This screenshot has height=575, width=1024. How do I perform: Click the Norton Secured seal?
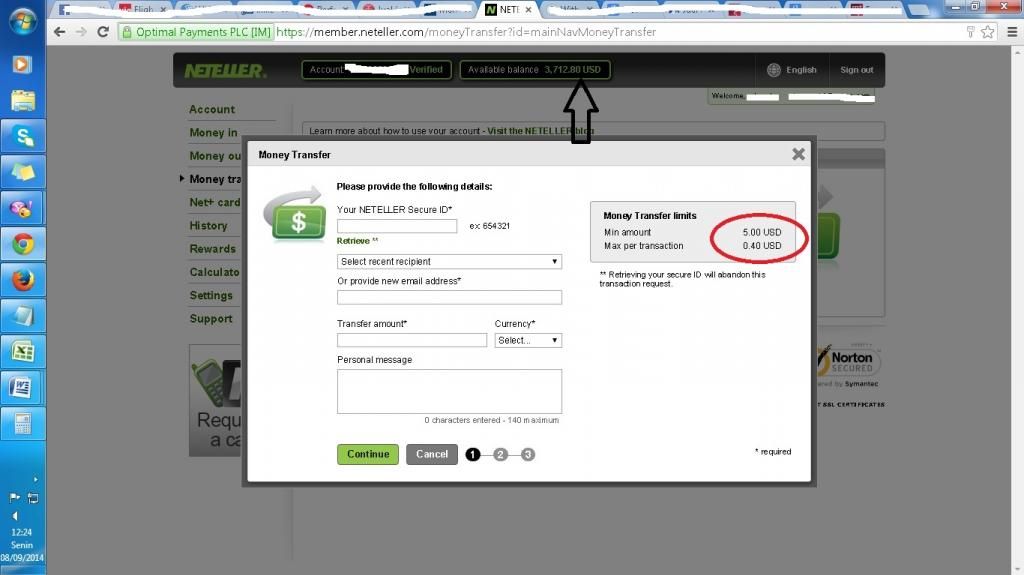click(848, 365)
